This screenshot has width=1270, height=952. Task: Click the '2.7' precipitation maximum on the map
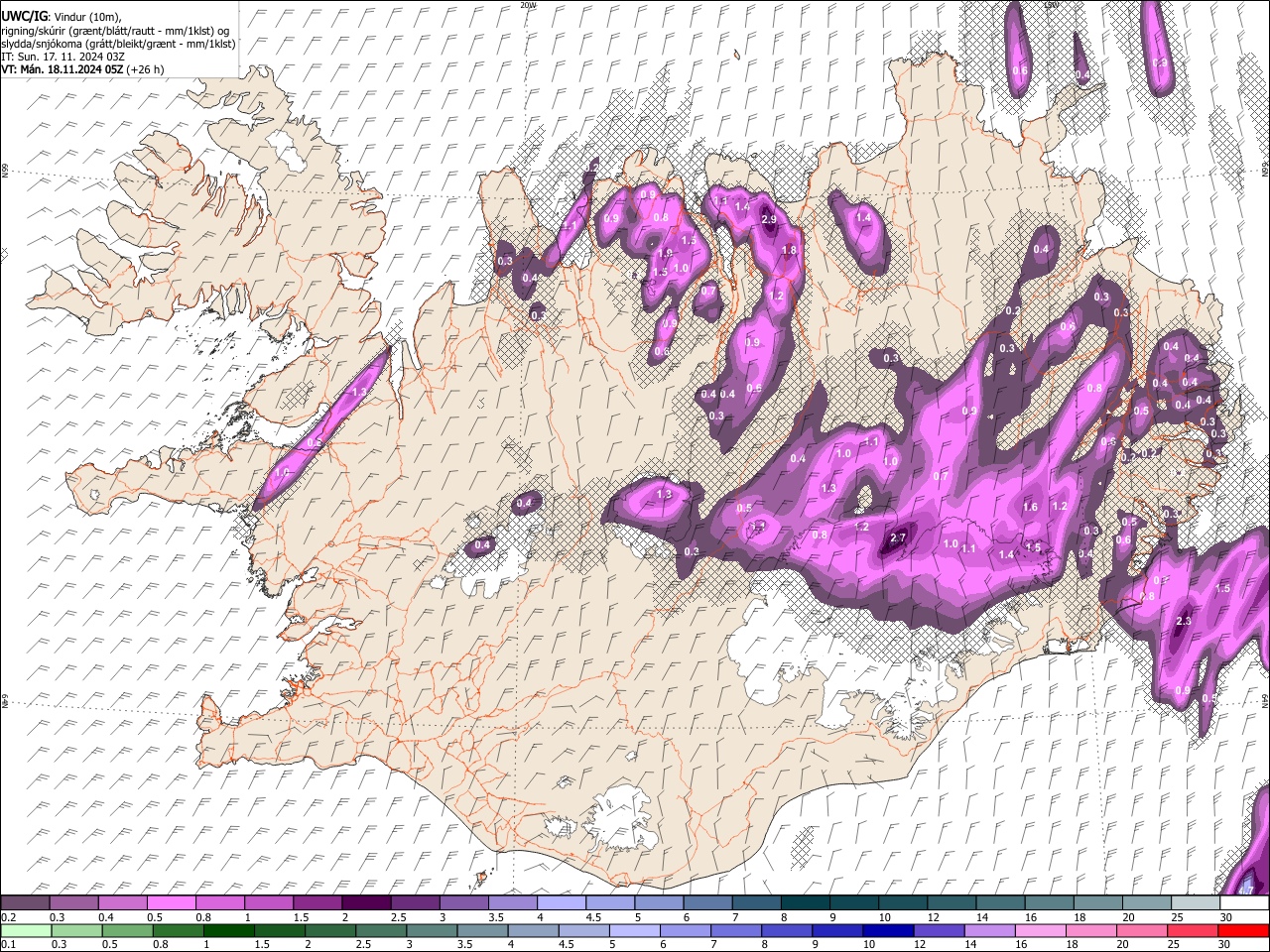(x=898, y=537)
